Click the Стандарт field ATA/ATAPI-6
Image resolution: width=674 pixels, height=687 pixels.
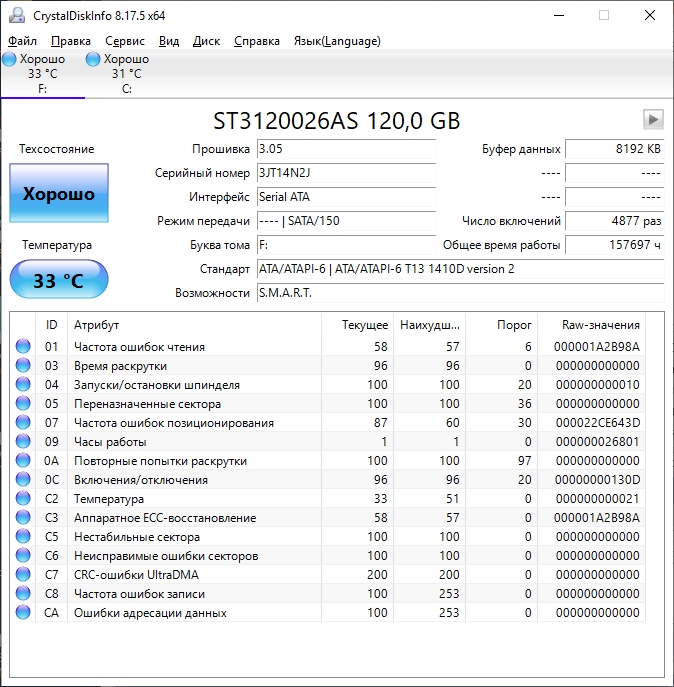[460, 269]
